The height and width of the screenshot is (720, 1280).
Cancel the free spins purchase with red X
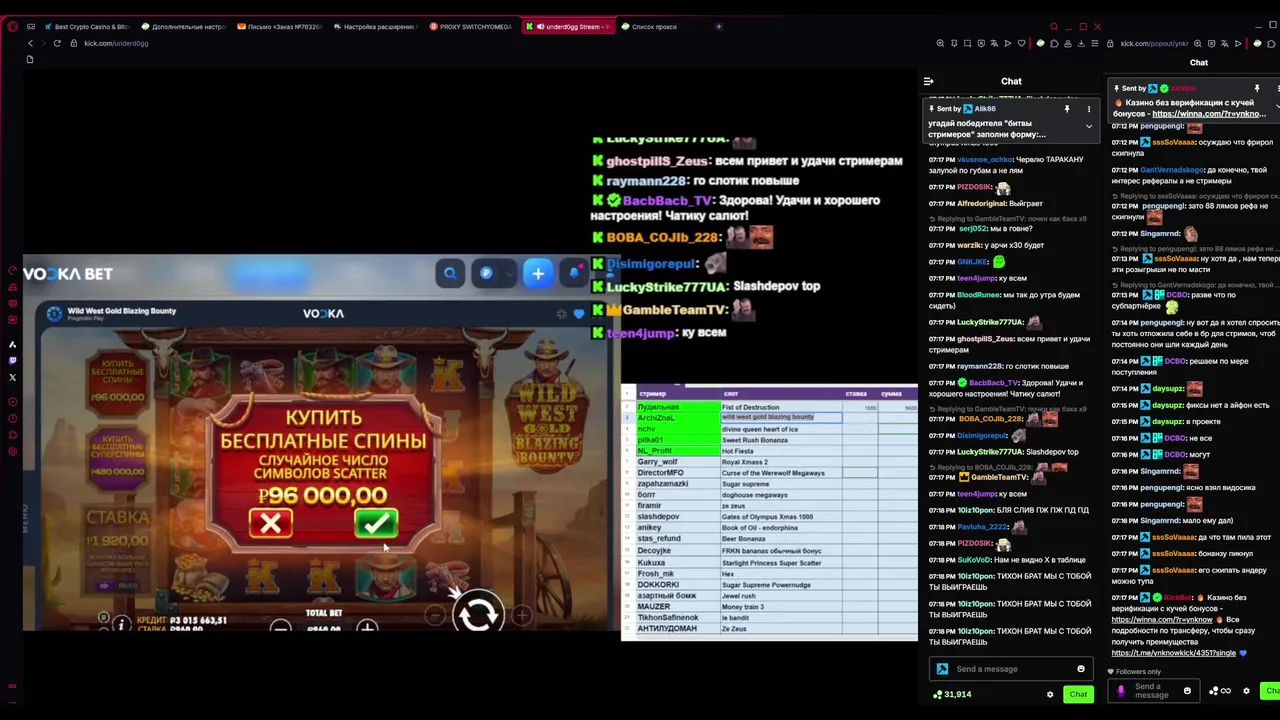click(x=271, y=523)
